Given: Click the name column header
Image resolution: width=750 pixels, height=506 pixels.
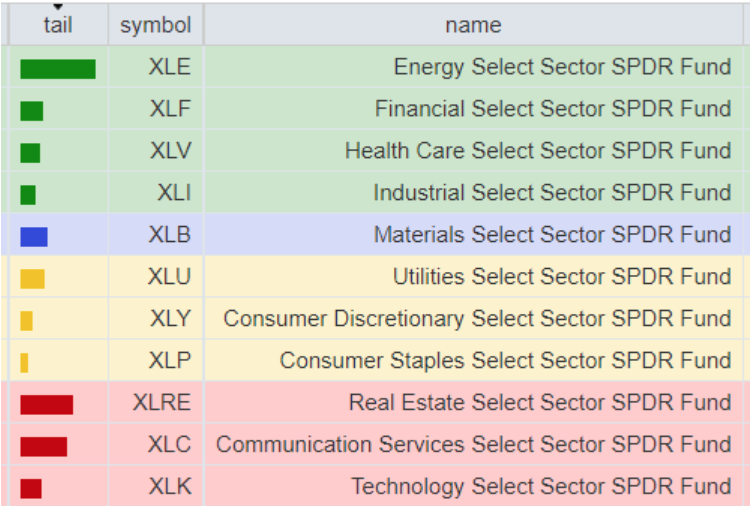Looking at the screenshot, I should 473,26.
